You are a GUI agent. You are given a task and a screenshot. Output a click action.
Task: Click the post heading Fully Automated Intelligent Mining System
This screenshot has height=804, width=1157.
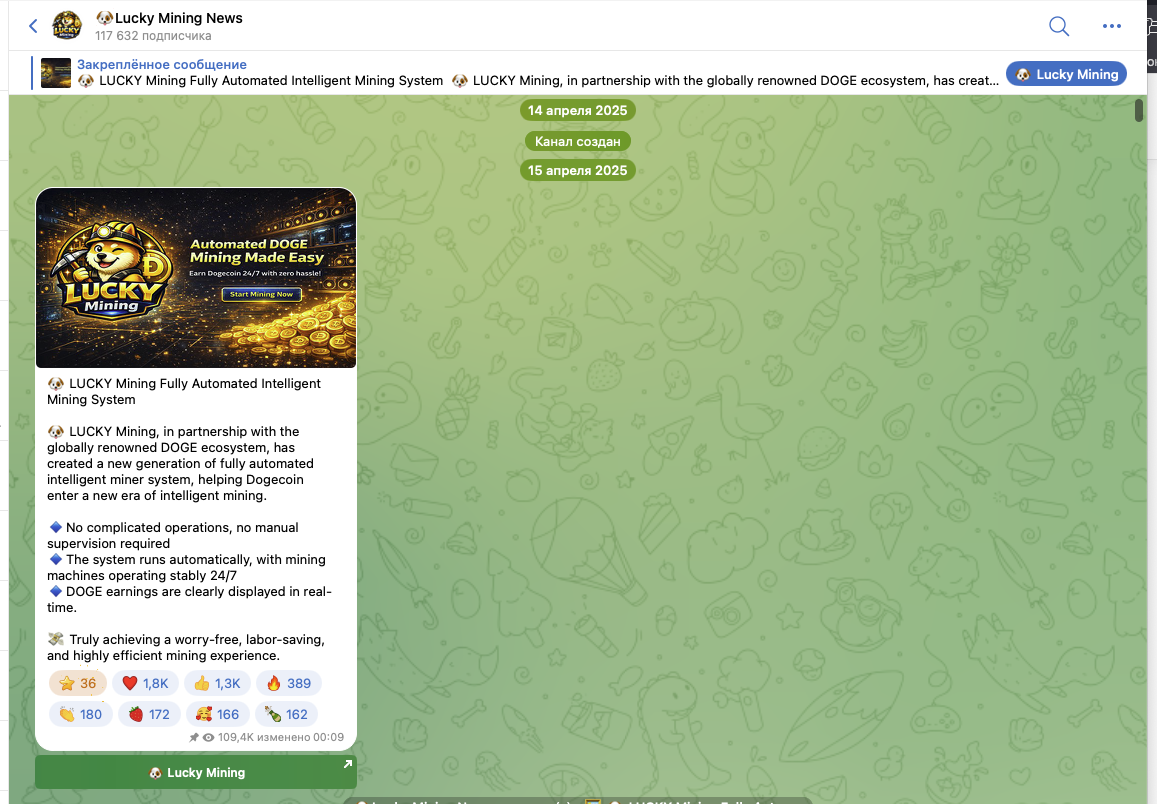click(184, 392)
